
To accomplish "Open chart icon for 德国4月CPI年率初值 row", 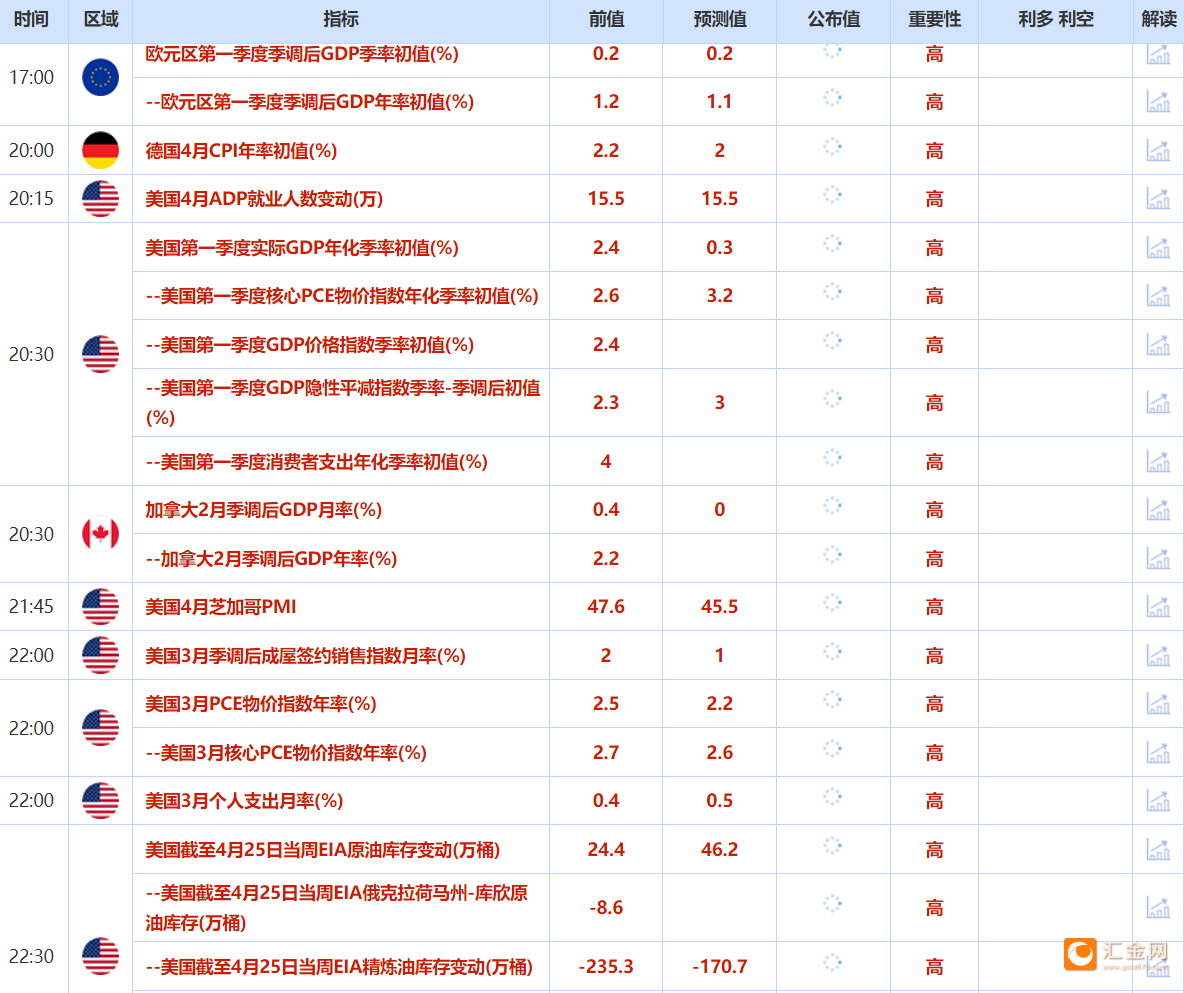I will [x=1158, y=150].
